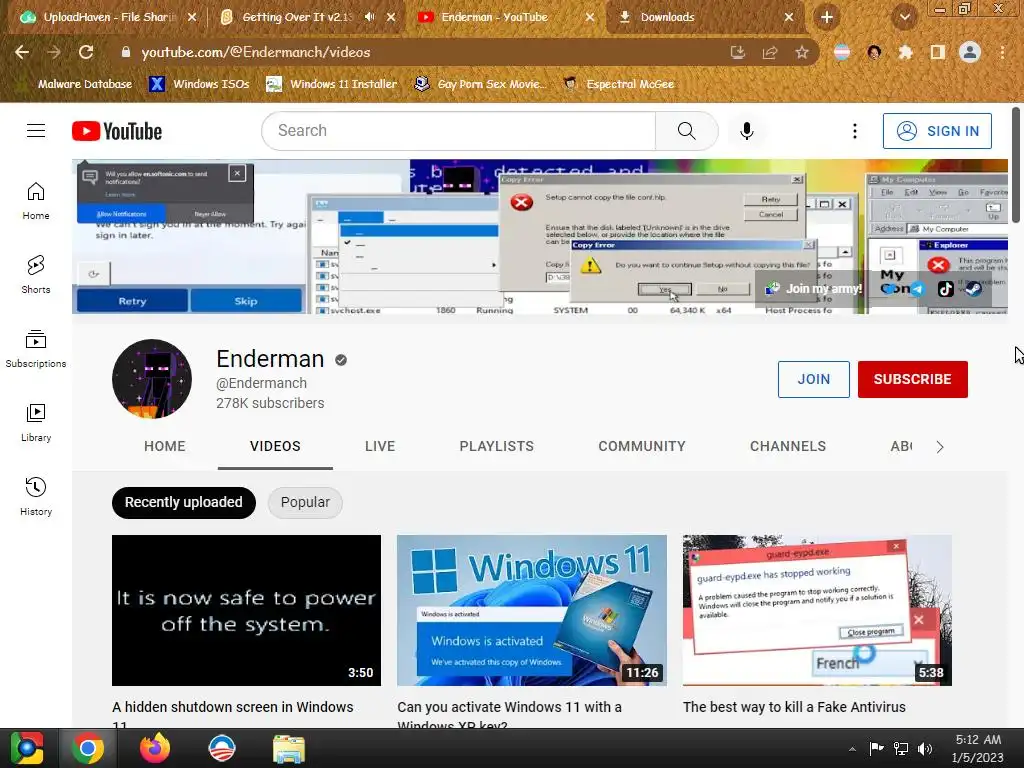This screenshot has width=1024, height=768.
Task: Select the Recently uploaded filter chip
Action: coord(184,502)
